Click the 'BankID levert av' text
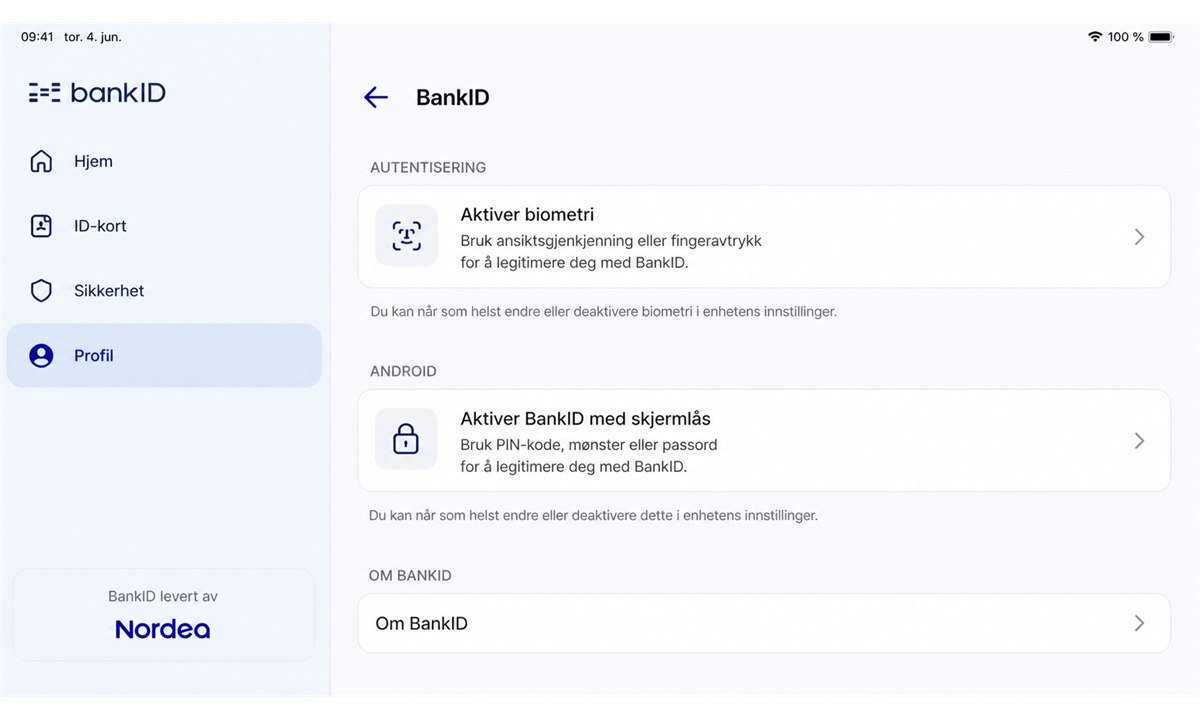Viewport: 1200px width, 720px height. (x=163, y=596)
